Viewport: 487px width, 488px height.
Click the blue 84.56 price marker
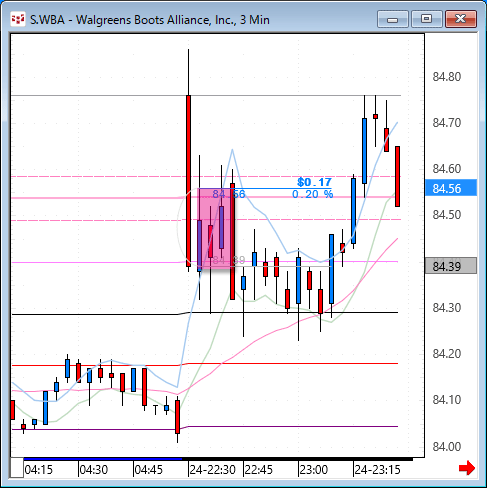(451, 188)
